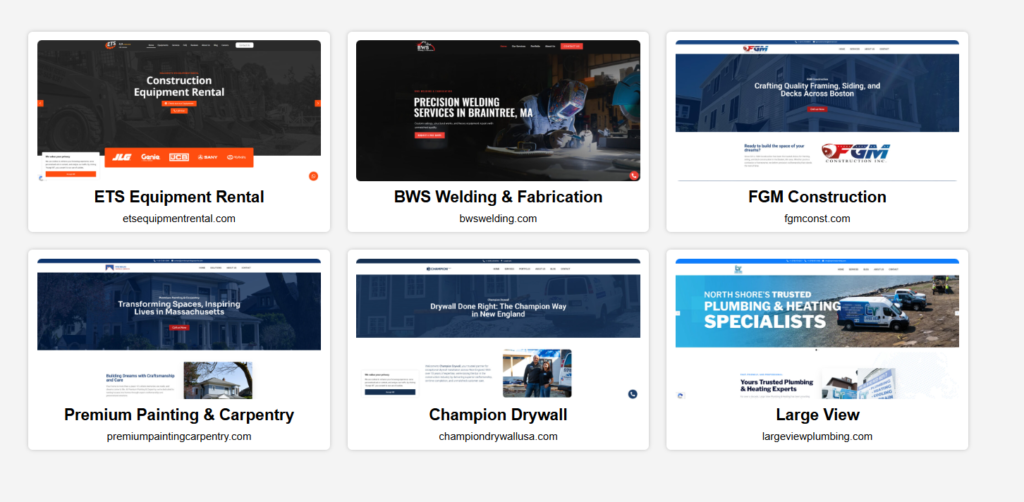
Task: Visit championdrywallusa.com link
Action: (498, 437)
